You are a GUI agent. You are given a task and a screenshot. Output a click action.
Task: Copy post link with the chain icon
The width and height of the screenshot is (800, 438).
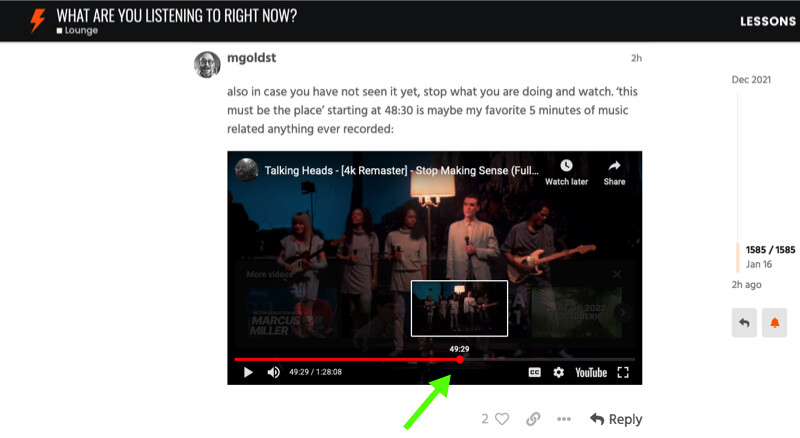[533, 419]
